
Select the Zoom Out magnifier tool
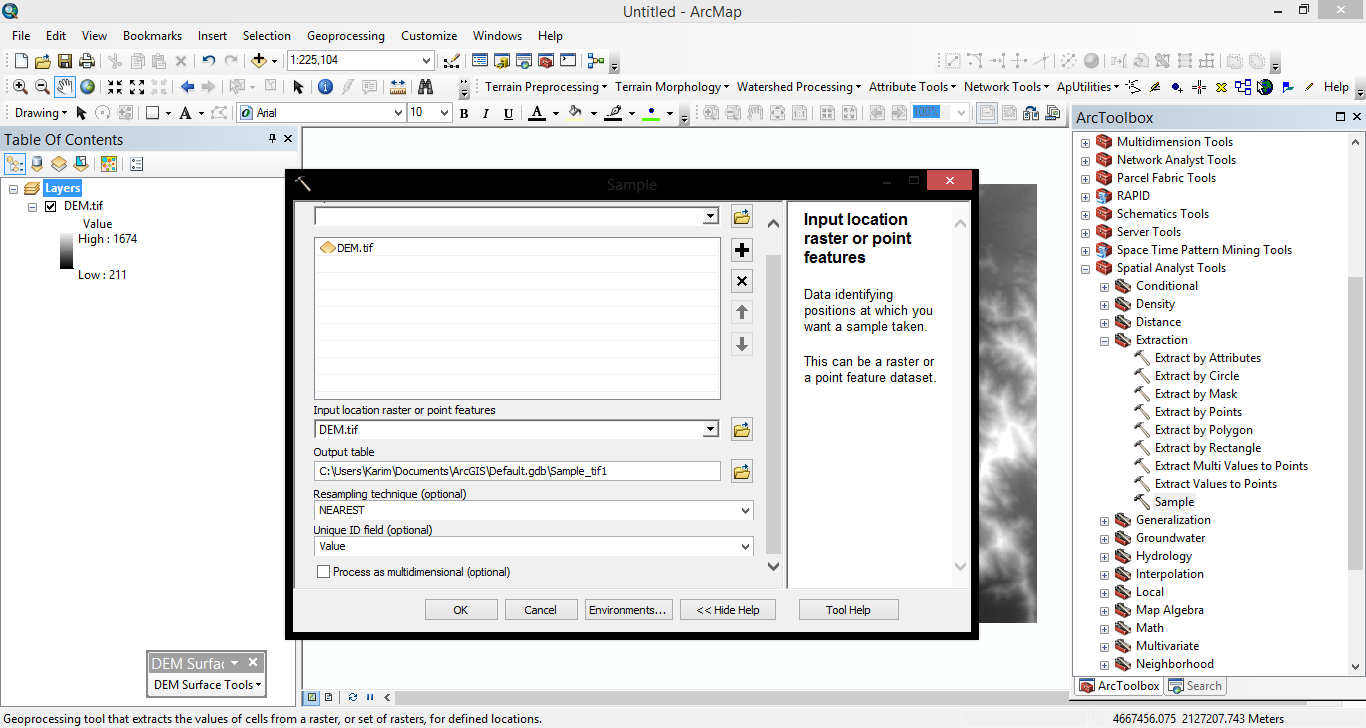pyautogui.click(x=42, y=87)
